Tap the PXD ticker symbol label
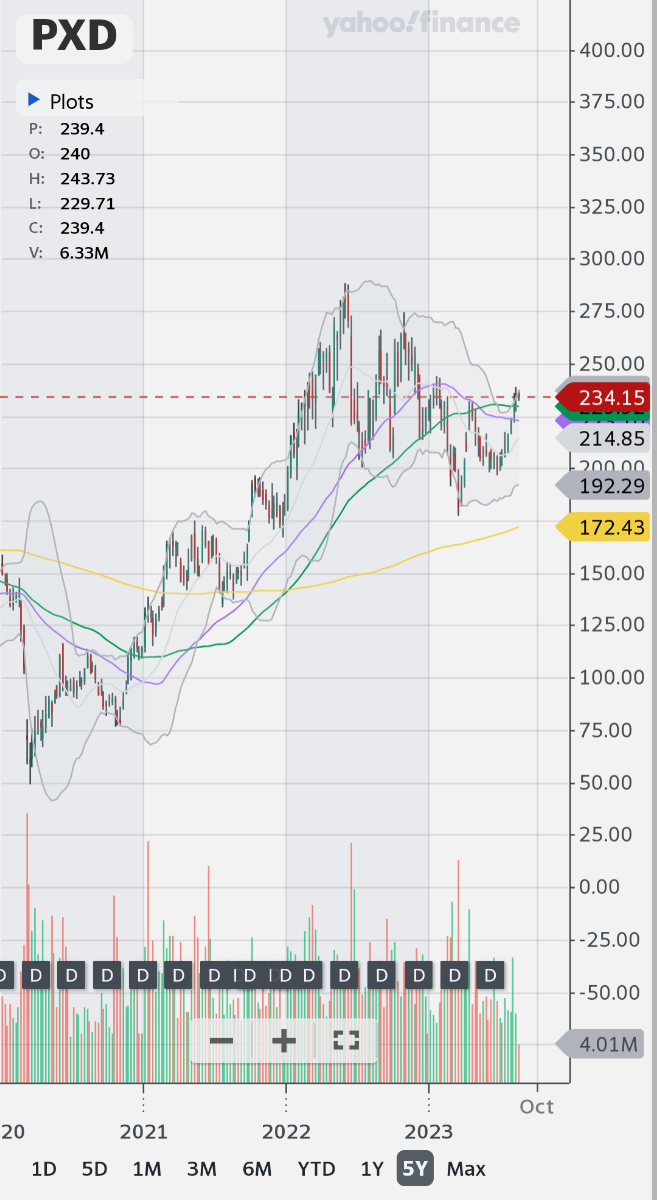The width and height of the screenshot is (657, 1200). pos(74,37)
